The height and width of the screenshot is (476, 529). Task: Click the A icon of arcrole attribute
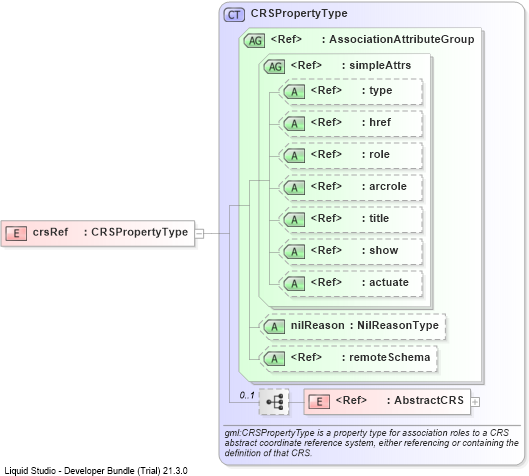tap(294, 188)
